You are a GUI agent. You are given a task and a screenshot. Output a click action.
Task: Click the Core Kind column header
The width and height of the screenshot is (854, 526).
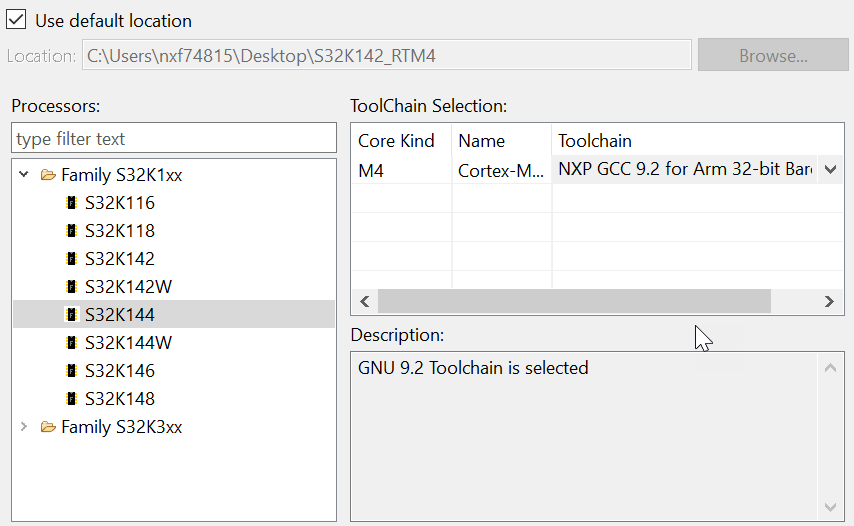(396, 141)
